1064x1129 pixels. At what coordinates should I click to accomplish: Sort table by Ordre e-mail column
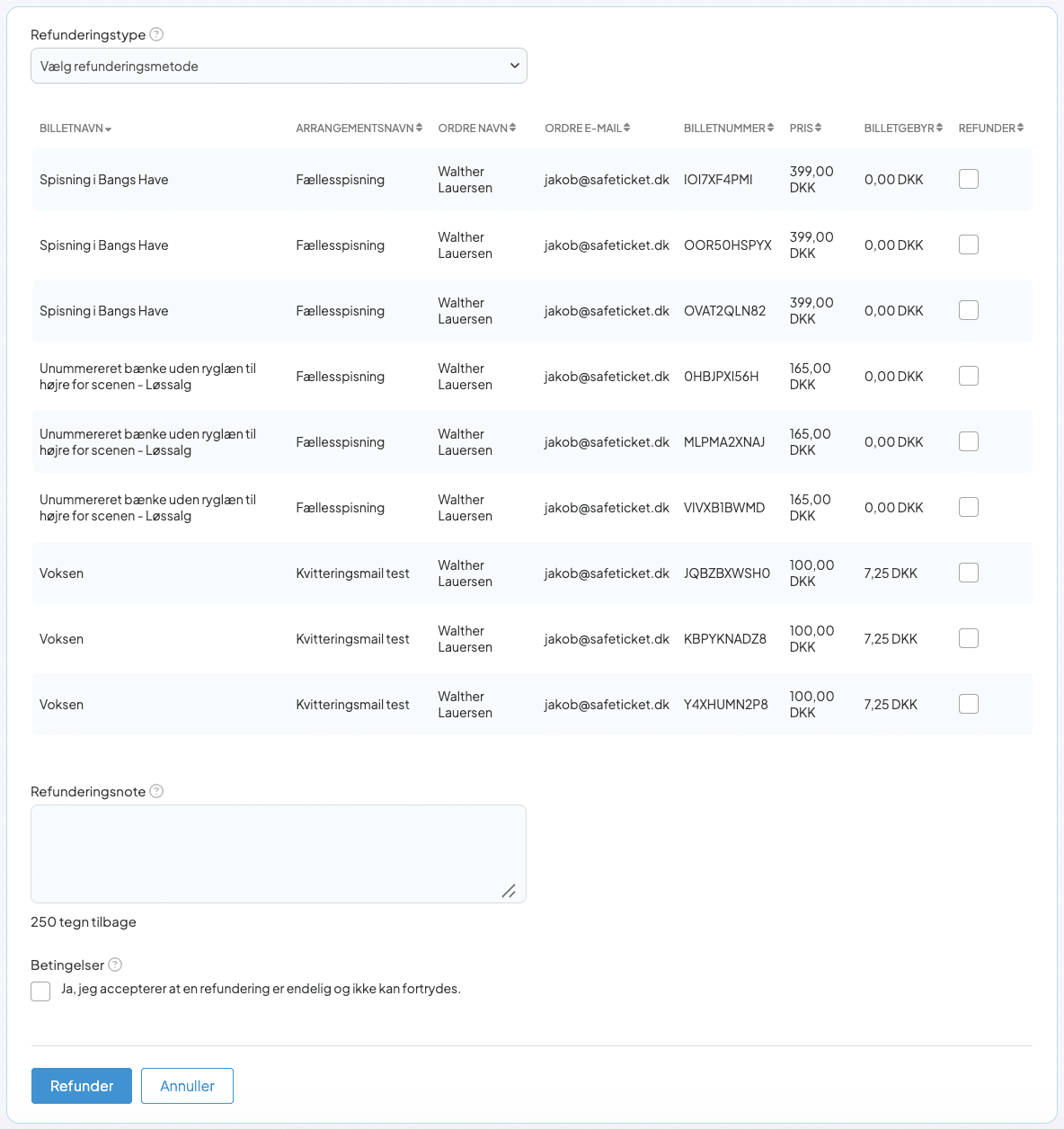tap(626, 128)
